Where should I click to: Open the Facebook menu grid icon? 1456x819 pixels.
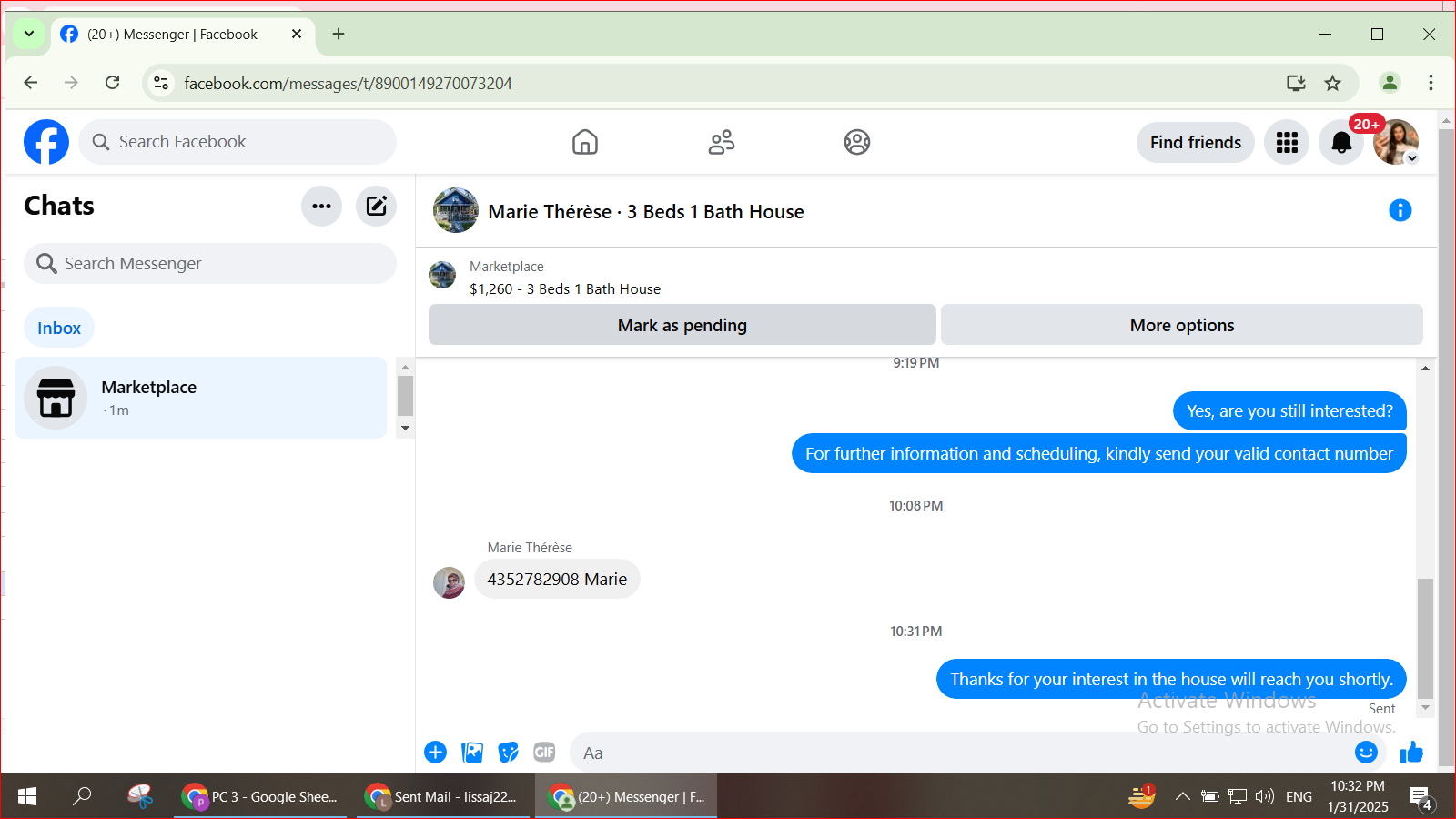(1287, 142)
